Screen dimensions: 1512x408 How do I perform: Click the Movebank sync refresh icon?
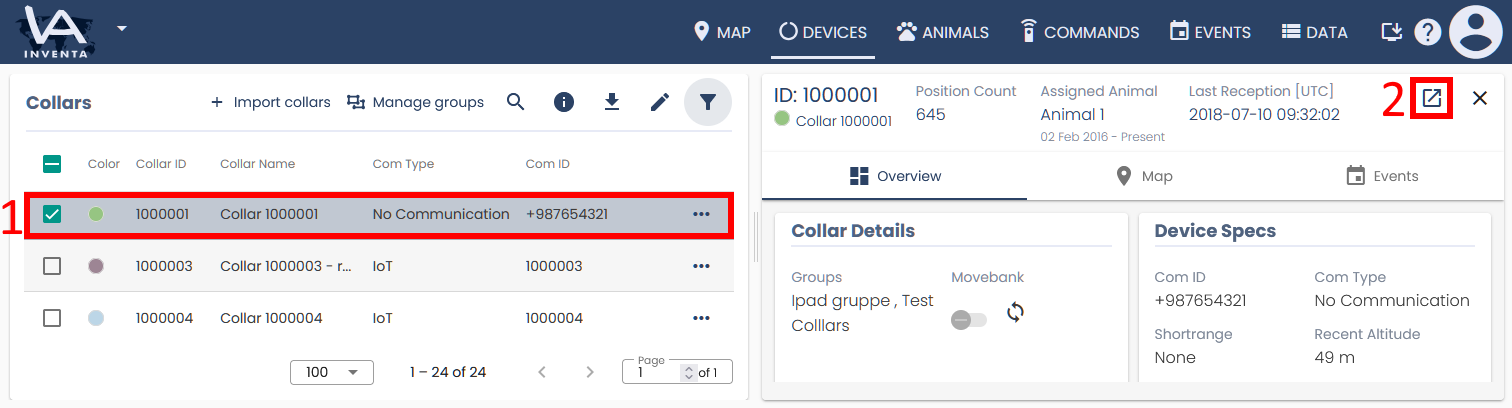(1015, 312)
